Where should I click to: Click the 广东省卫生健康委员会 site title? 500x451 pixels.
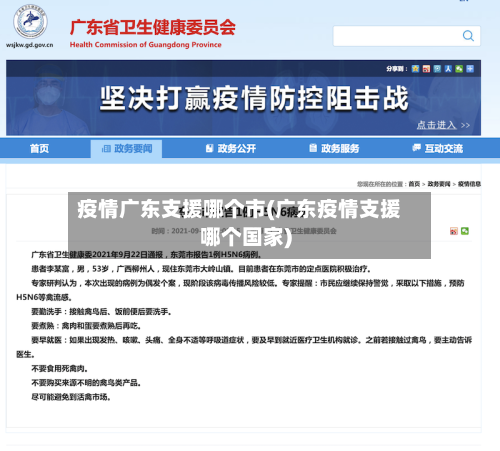(x=153, y=27)
